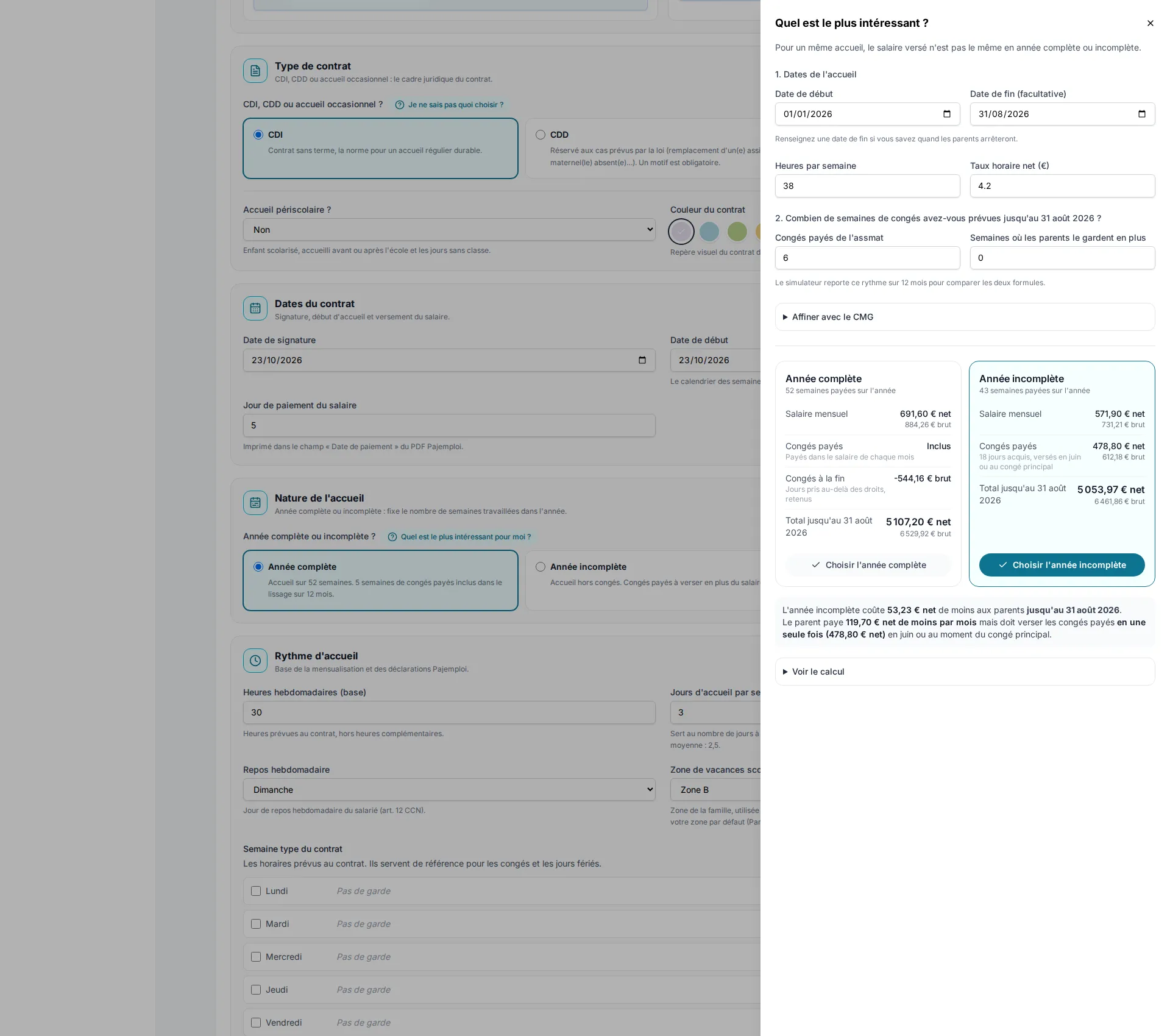Select the Année incomplète radio option

click(541, 567)
